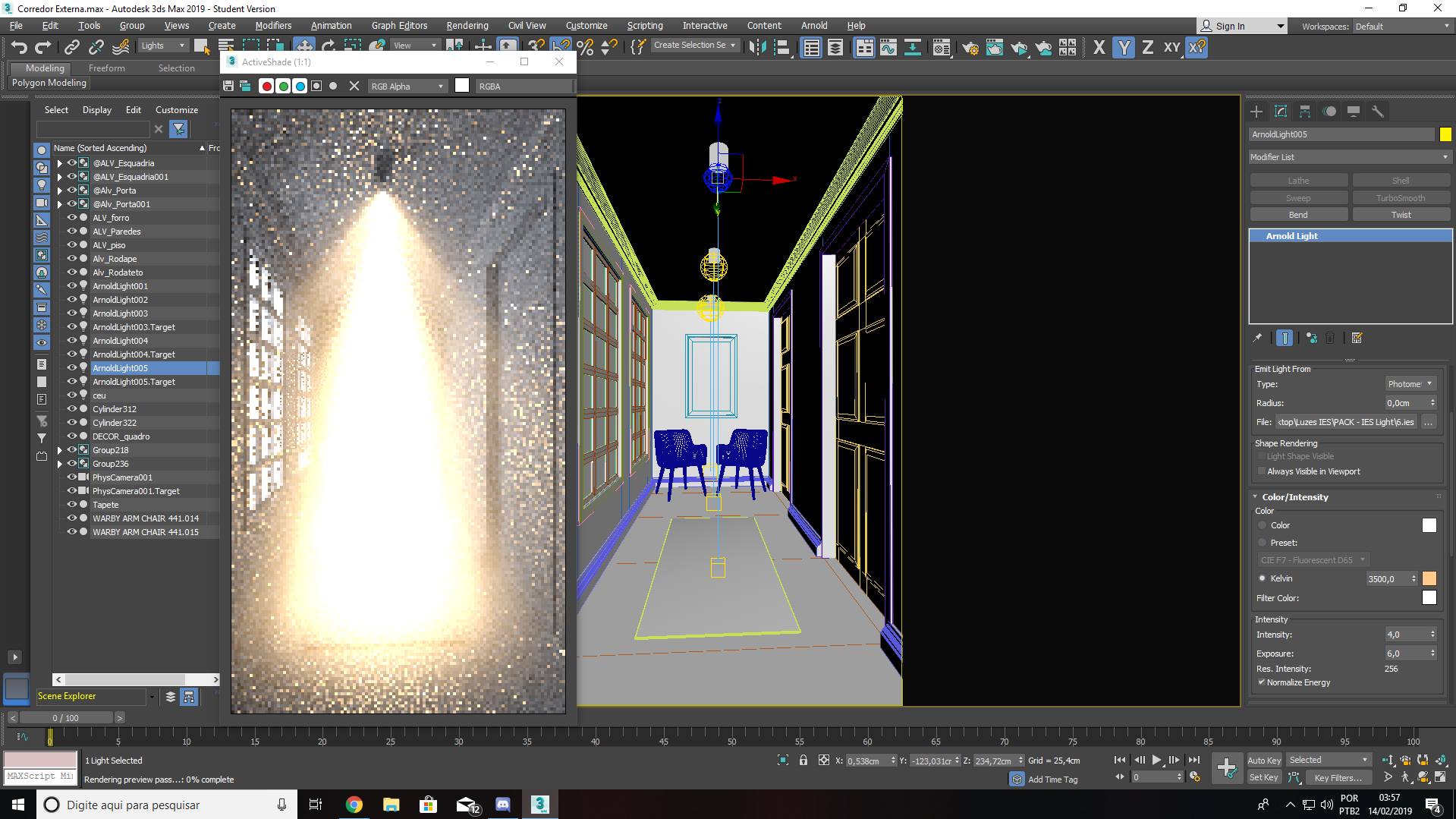Click the Play Animation button
Screen dimensions: 1456x819
click(1156, 760)
